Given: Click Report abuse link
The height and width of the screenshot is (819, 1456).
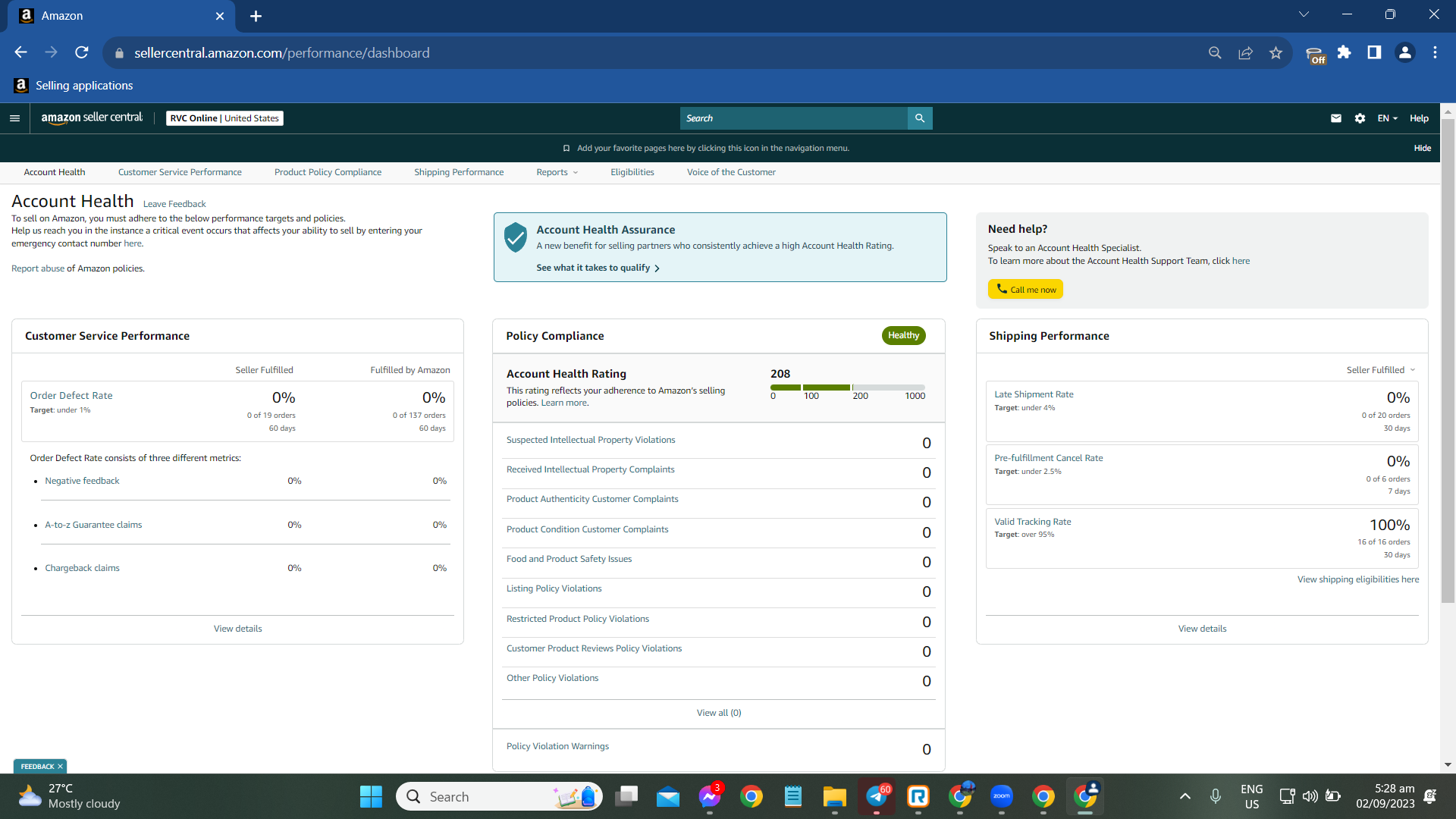Looking at the screenshot, I should [38, 268].
